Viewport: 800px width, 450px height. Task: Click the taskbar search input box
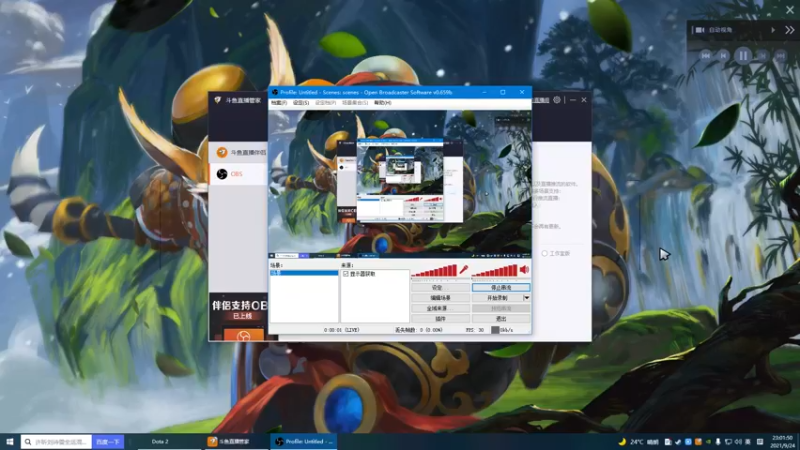pyautogui.click(x=56, y=442)
